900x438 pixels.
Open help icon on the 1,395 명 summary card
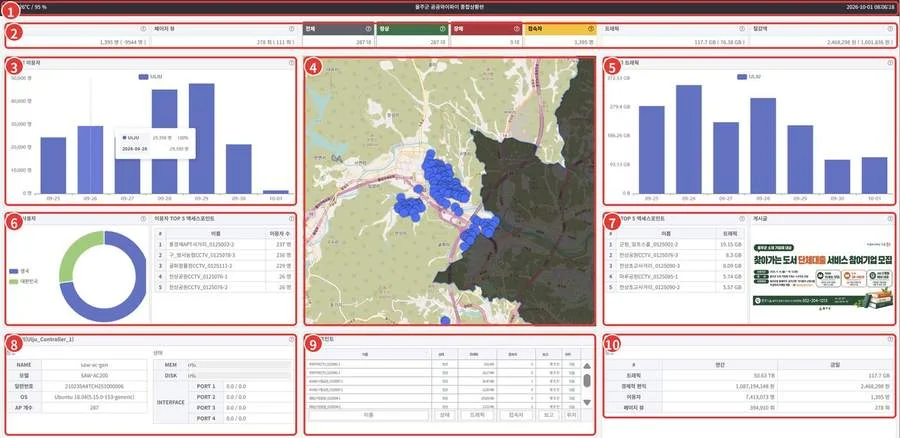143,29
